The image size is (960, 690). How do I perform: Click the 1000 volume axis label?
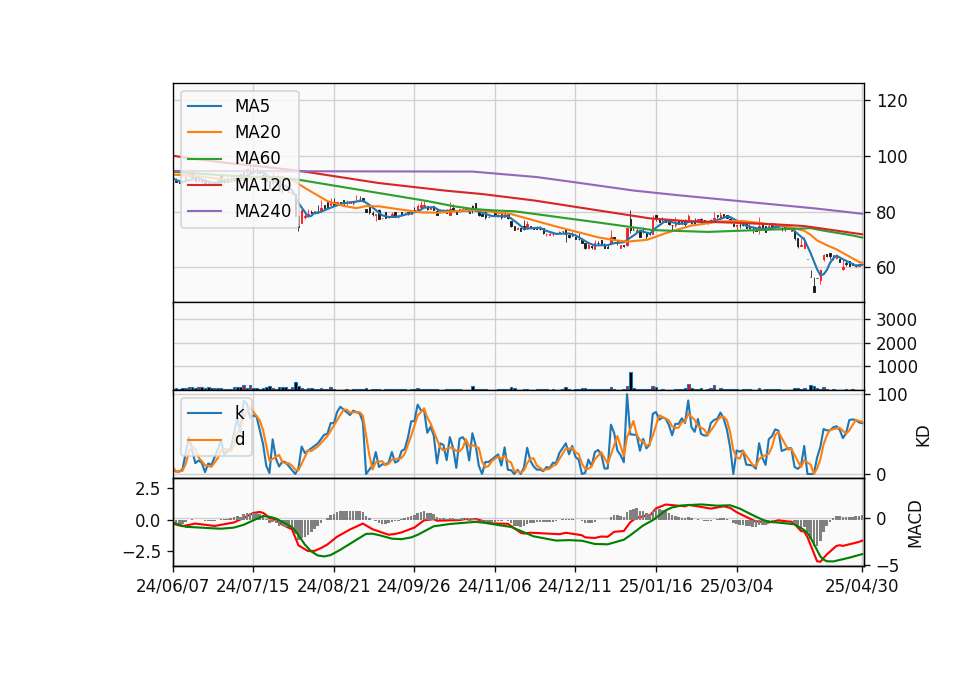[x=897, y=367]
